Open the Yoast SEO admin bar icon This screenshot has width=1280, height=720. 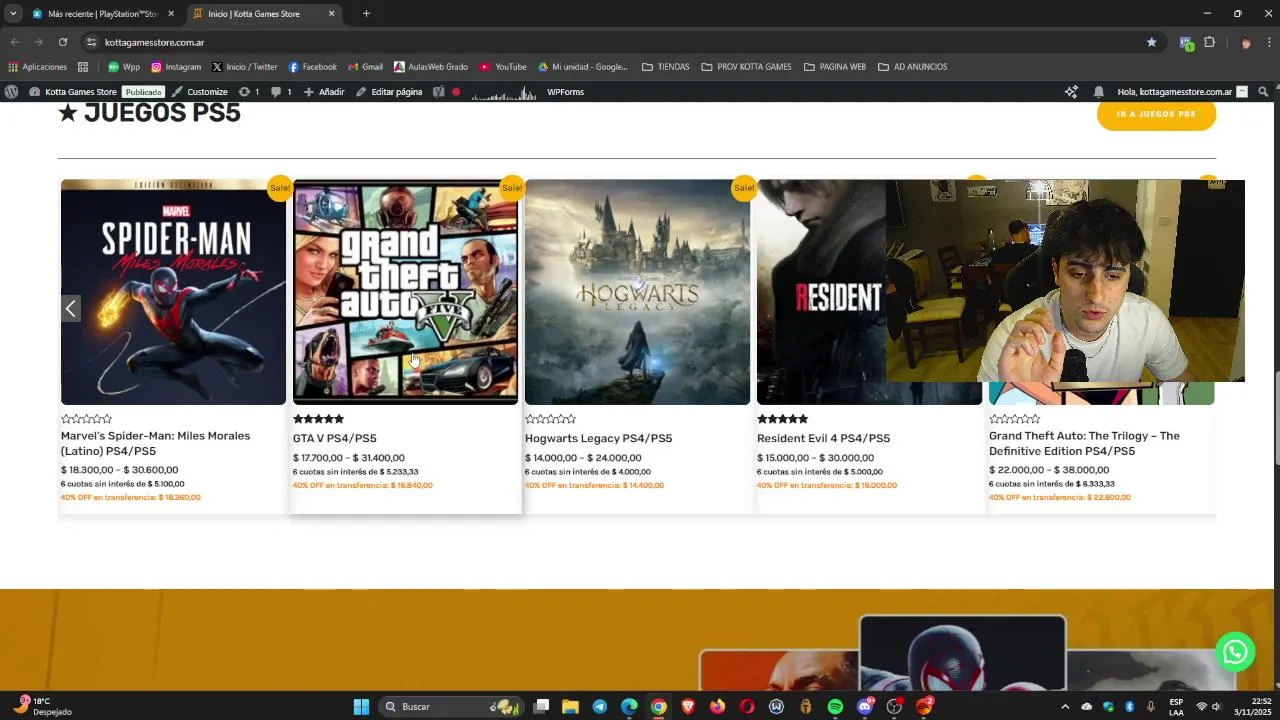pos(438,92)
